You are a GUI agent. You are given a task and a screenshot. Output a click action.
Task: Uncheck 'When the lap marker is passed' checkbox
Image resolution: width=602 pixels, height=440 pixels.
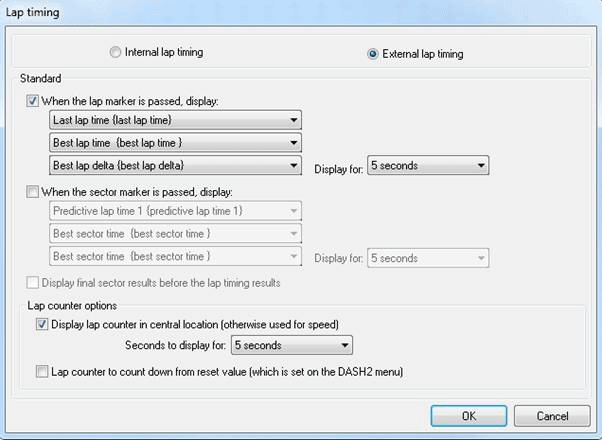33,100
